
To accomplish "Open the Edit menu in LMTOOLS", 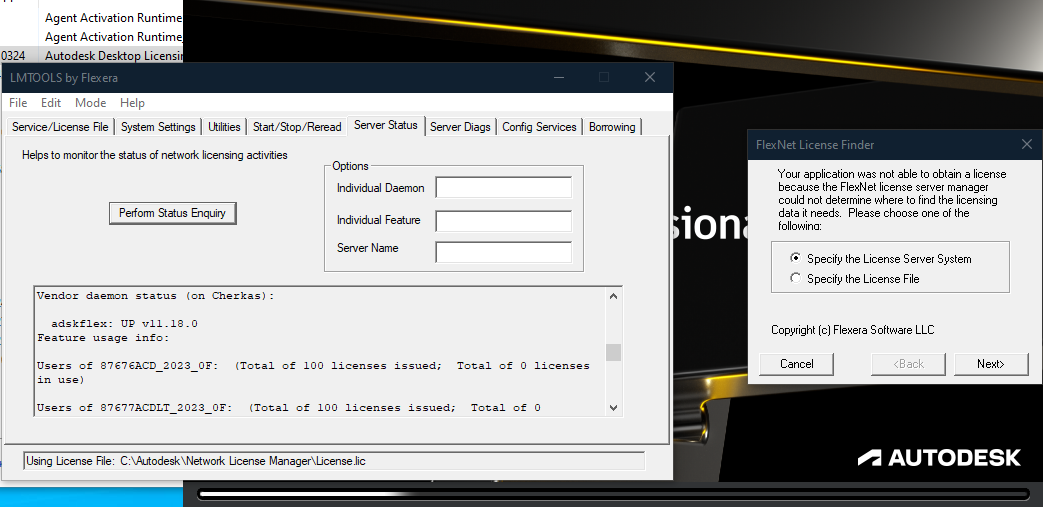I will (x=51, y=102).
